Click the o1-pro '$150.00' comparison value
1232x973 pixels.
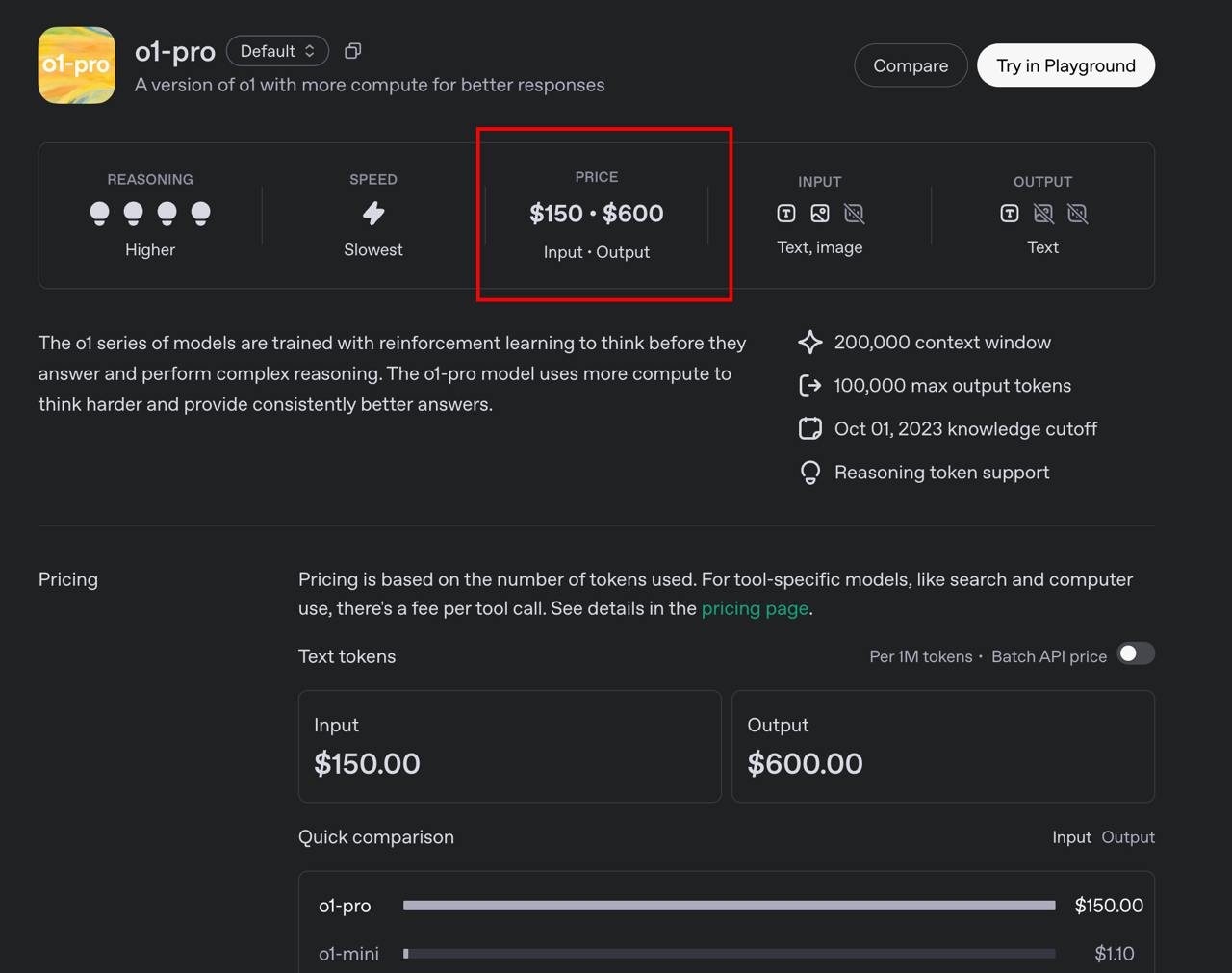point(1109,906)
